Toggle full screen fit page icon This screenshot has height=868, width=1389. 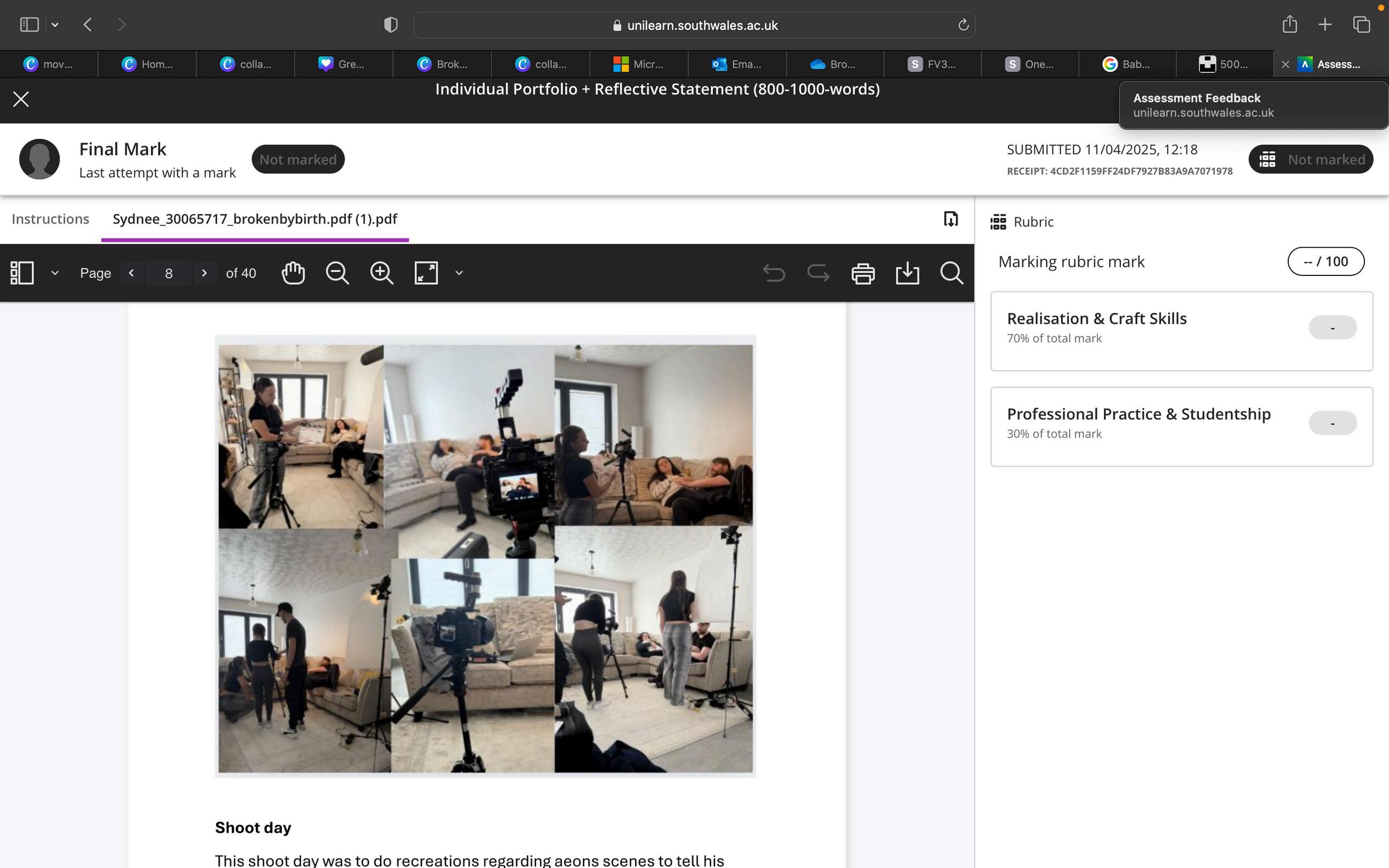click(426, 273)
